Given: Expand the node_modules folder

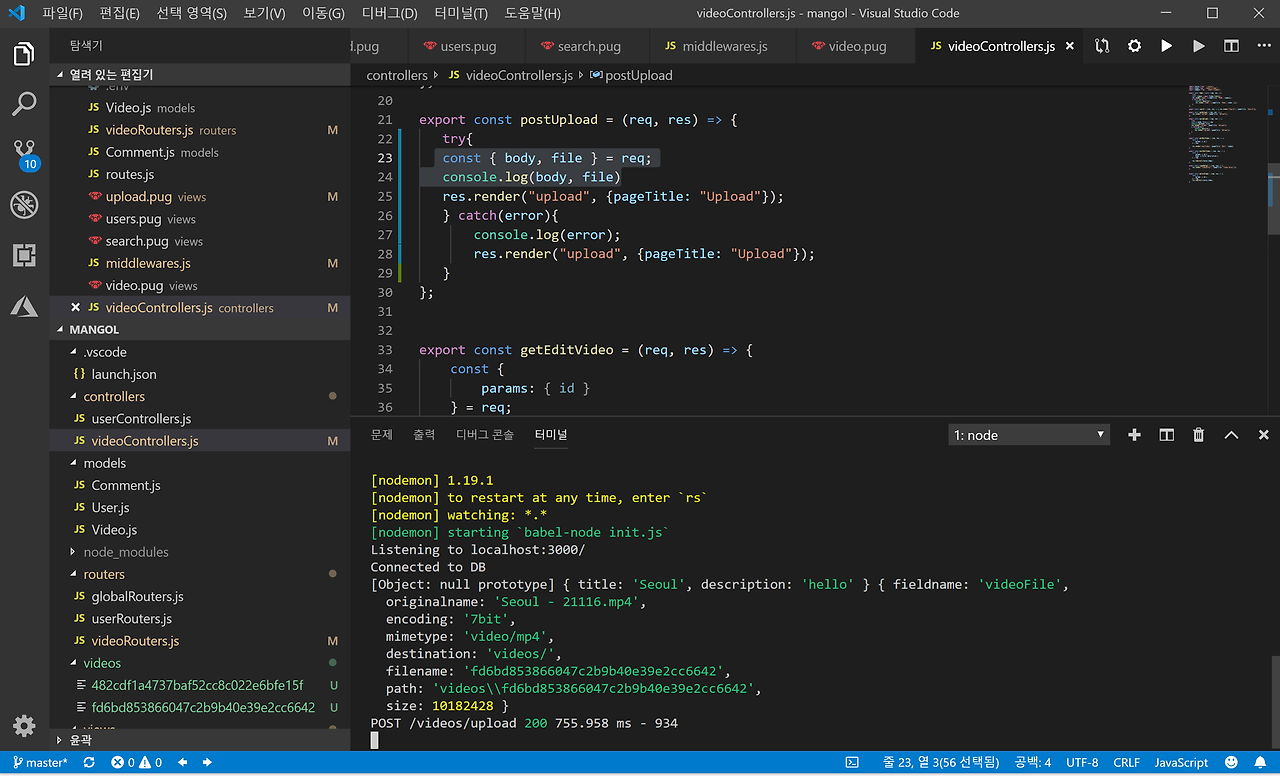Looking at the screenshot, I should pos(125,552).
